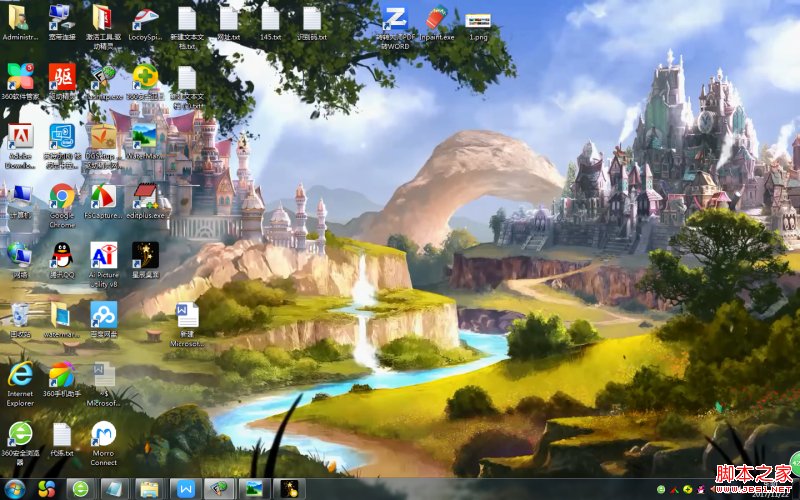Switch to the WPS Writer taskbar button

(185, 489)
